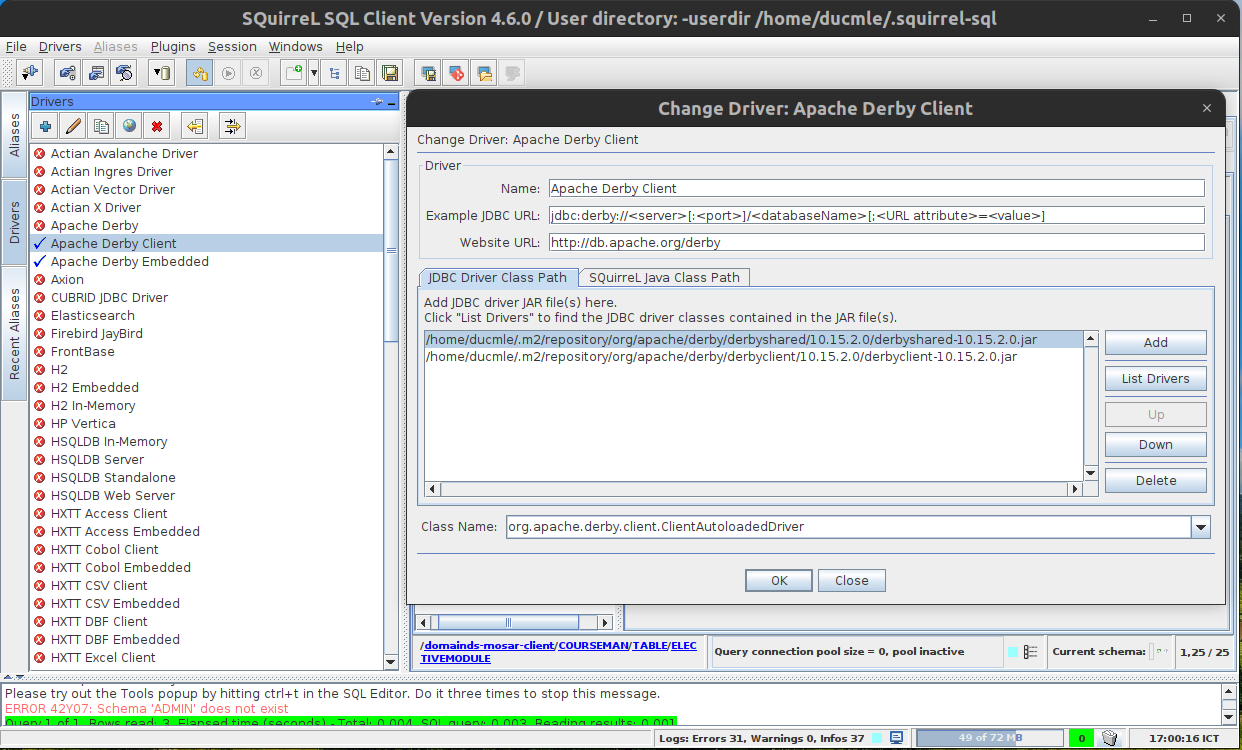The image size is (1242, 750).
Task: Open the Aliases side tab
Action: (15, 136)
